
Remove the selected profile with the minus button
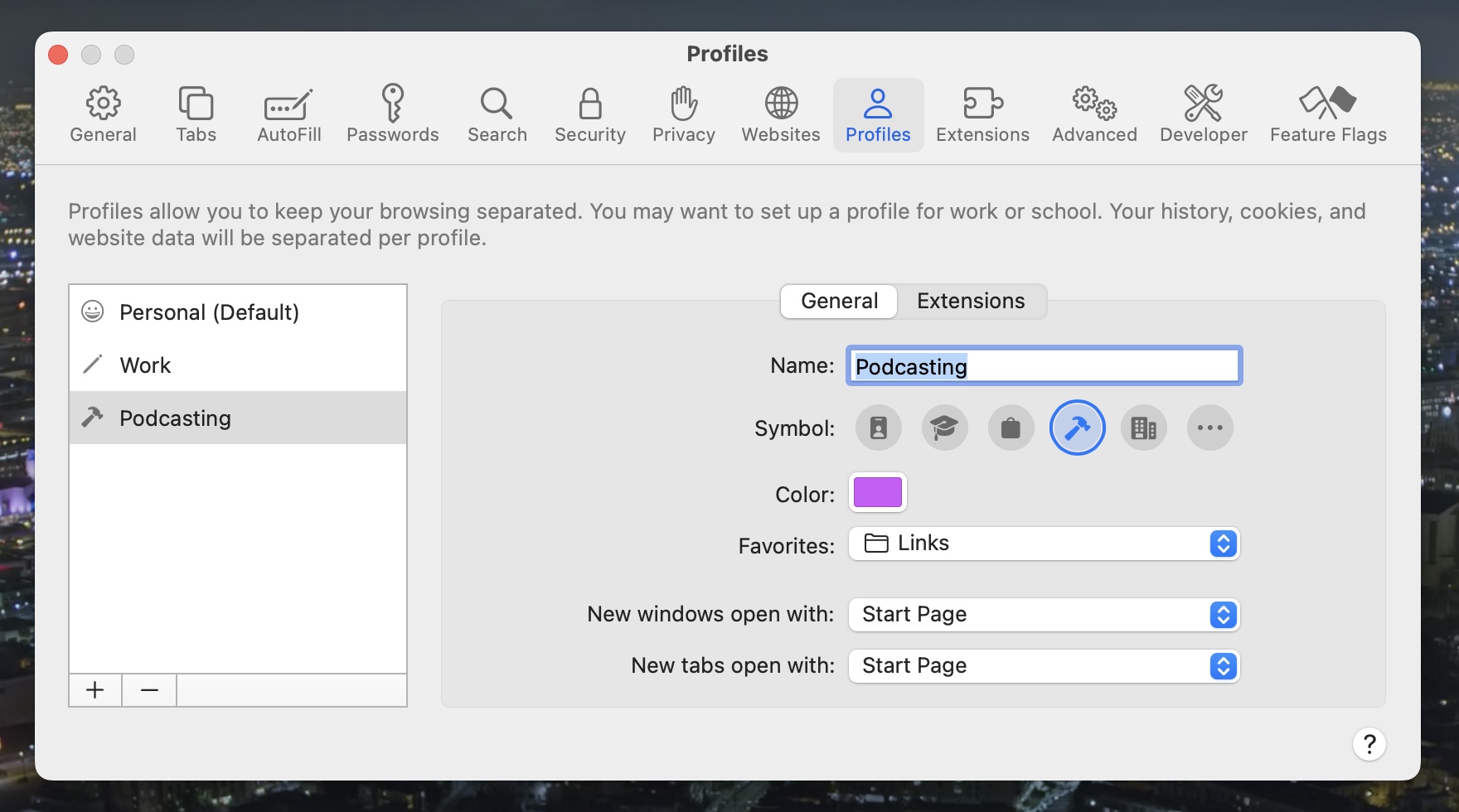(x=149, y=690)
